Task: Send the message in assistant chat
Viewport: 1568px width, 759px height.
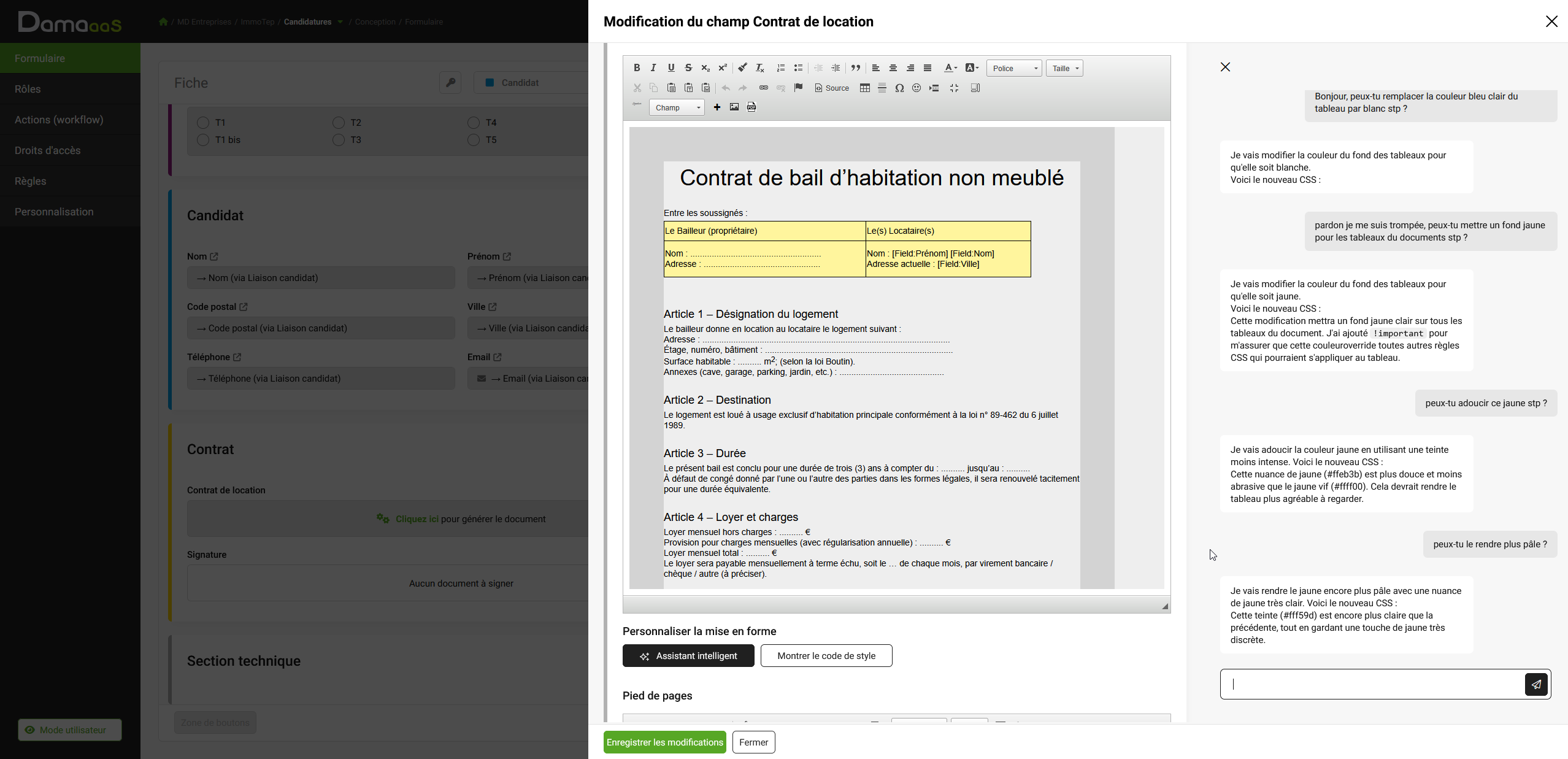Action: 1535,684
